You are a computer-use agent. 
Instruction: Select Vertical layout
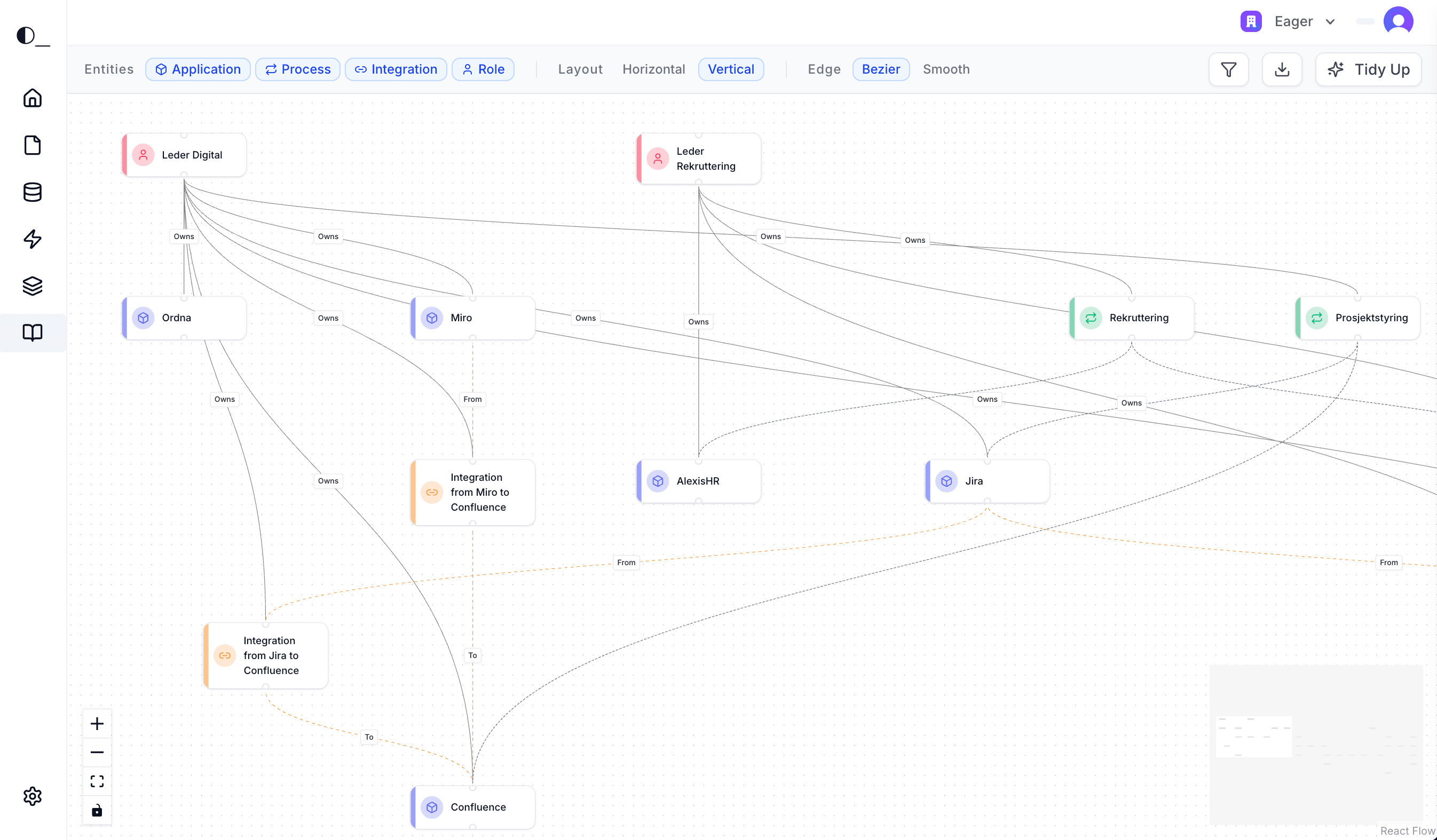coord(731,69)
